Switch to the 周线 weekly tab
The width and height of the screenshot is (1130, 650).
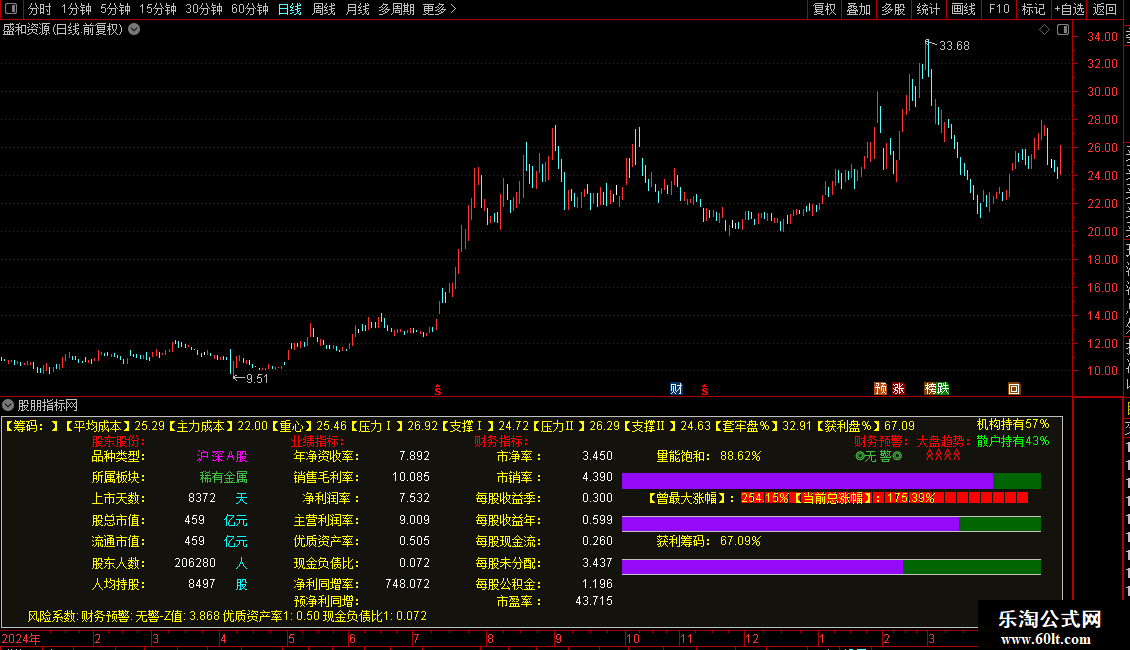tap(324, 9)
